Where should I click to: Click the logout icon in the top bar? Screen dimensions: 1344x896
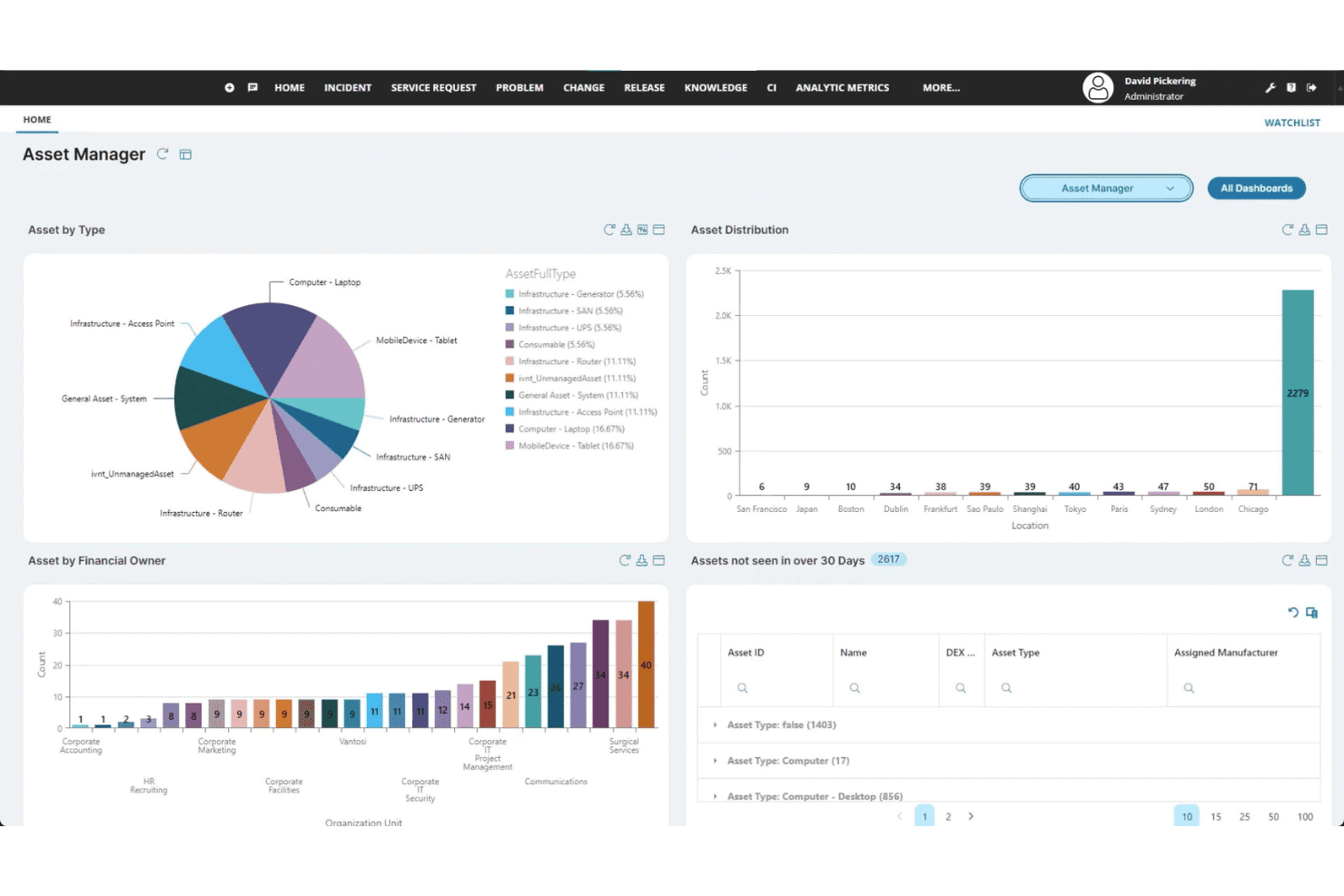1311,88
